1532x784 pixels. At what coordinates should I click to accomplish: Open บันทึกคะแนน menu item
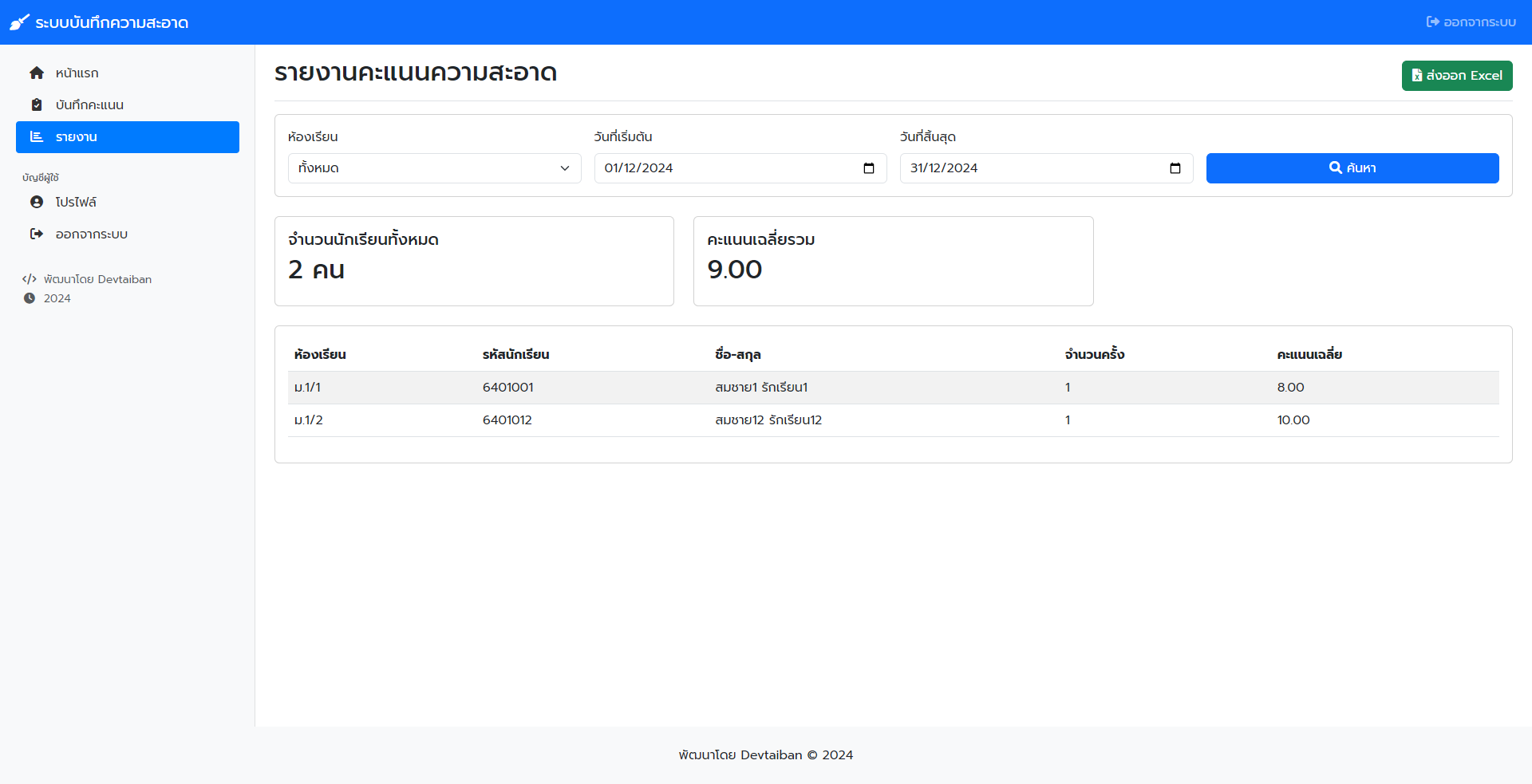(89, 105)
